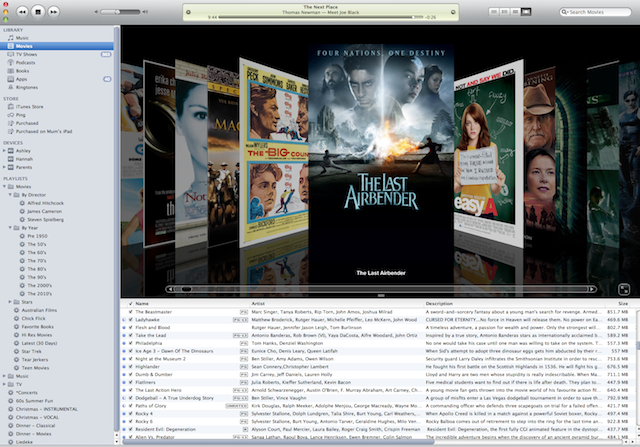The height and width of the screenshot is (447, 640).
Task: Expand the Ashley device
Action: point(4,151)
